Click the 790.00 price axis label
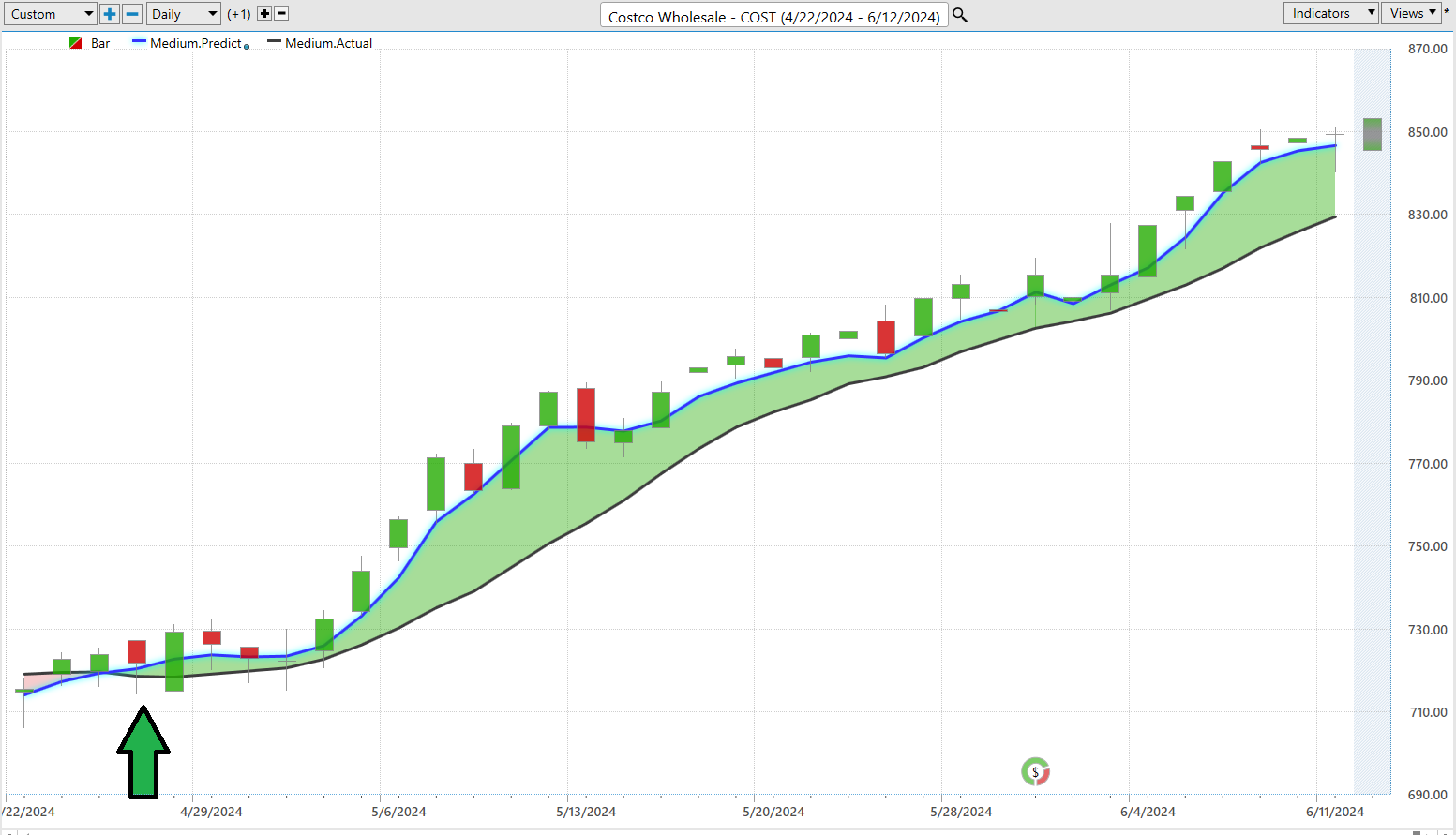 tap(1427, 380)
